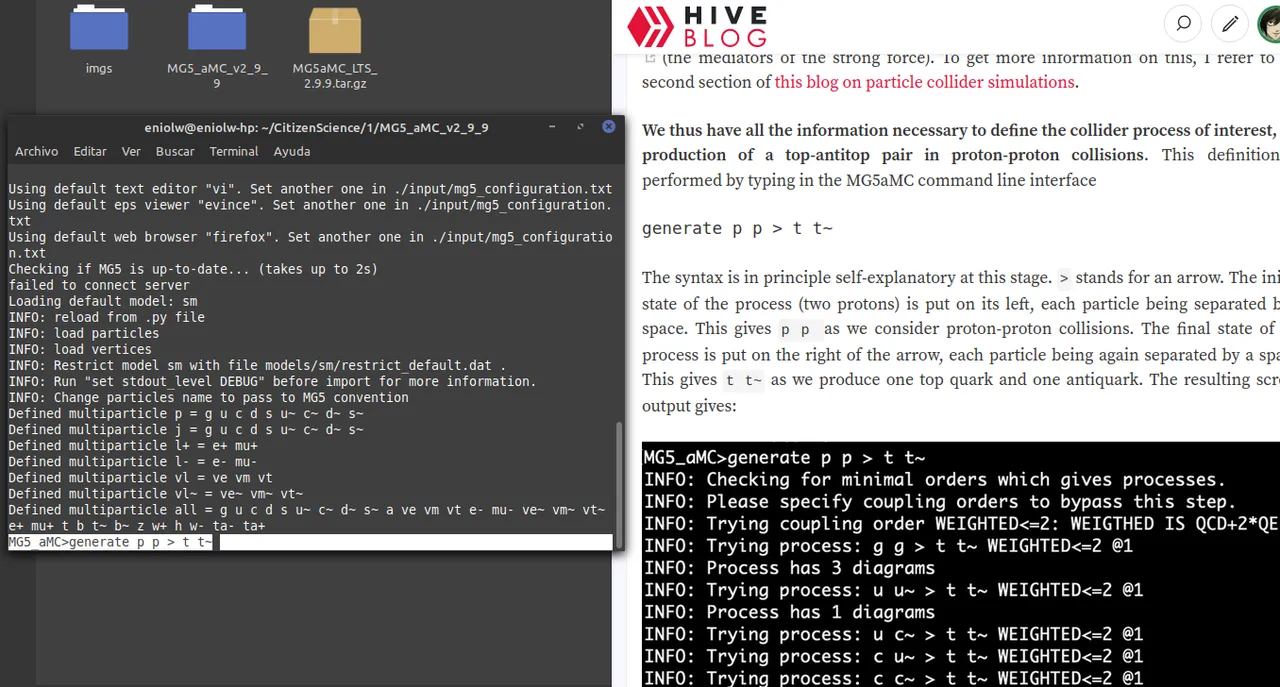Image resolution: width=1280 pixels, height=687 pixels.
Task: Open the Archivo menu in the terminal
Action: pos(36,151)
